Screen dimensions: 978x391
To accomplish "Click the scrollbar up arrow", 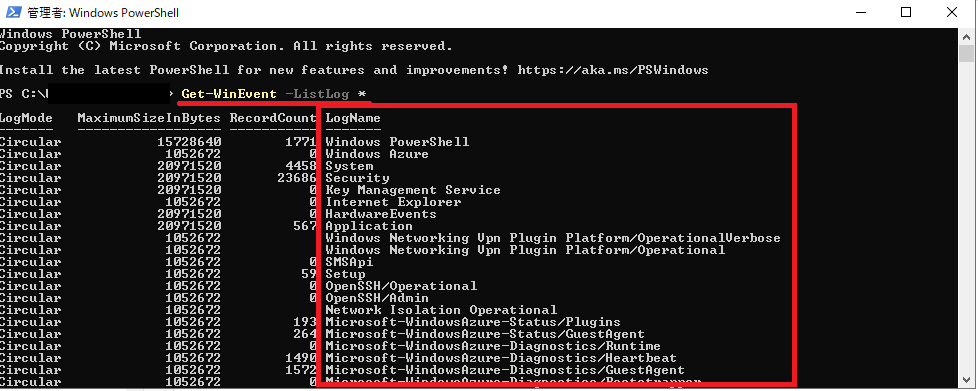I will pyautogui.click(x=967, y=37).
